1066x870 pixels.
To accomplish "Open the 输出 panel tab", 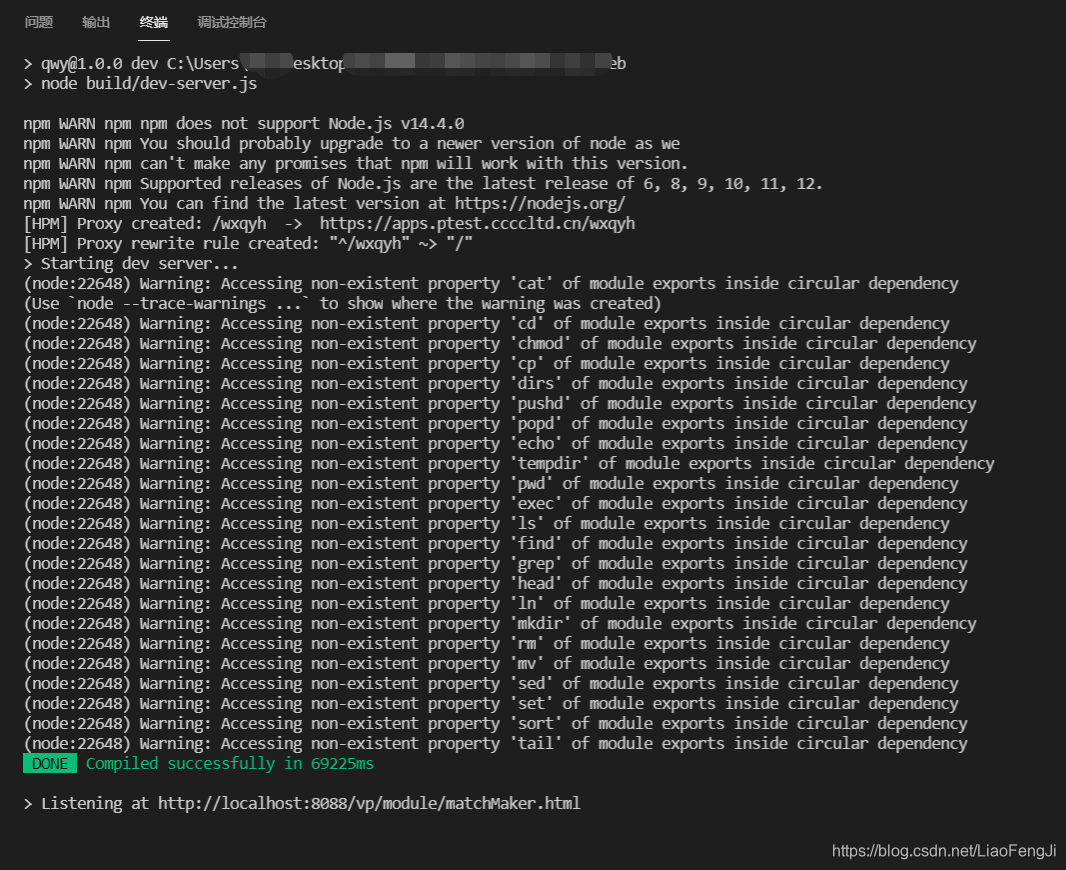I will click(96, 22).
